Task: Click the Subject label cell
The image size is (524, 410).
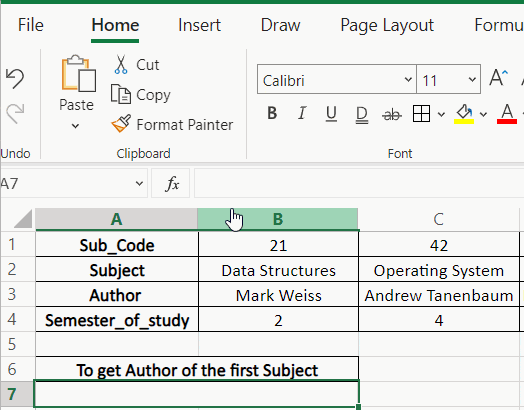Action: click(117, 269)
